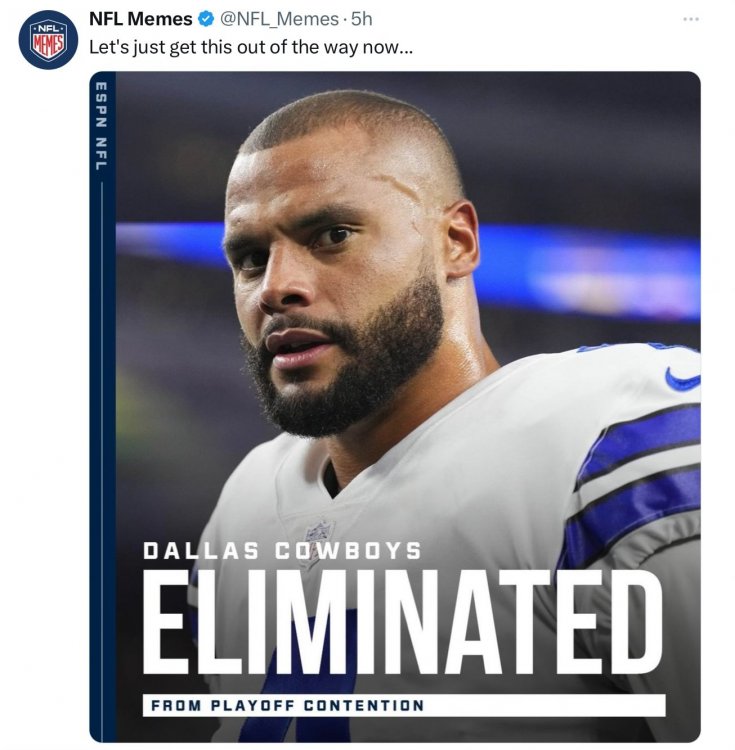Click the 5h timestamp of the tweet
Image resolution: width=735 pixels, height=750 pixels.
point(362,19)
